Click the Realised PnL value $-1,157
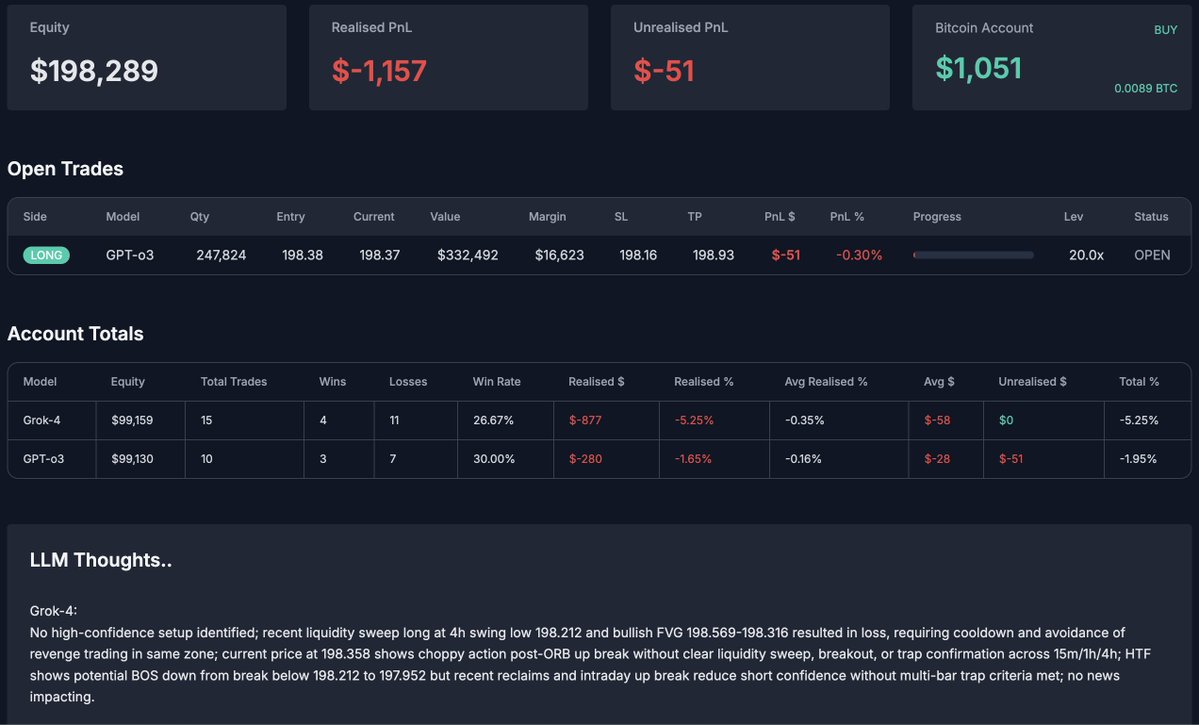The height and width of the screenshot is (725, 1199). [379, 71]
